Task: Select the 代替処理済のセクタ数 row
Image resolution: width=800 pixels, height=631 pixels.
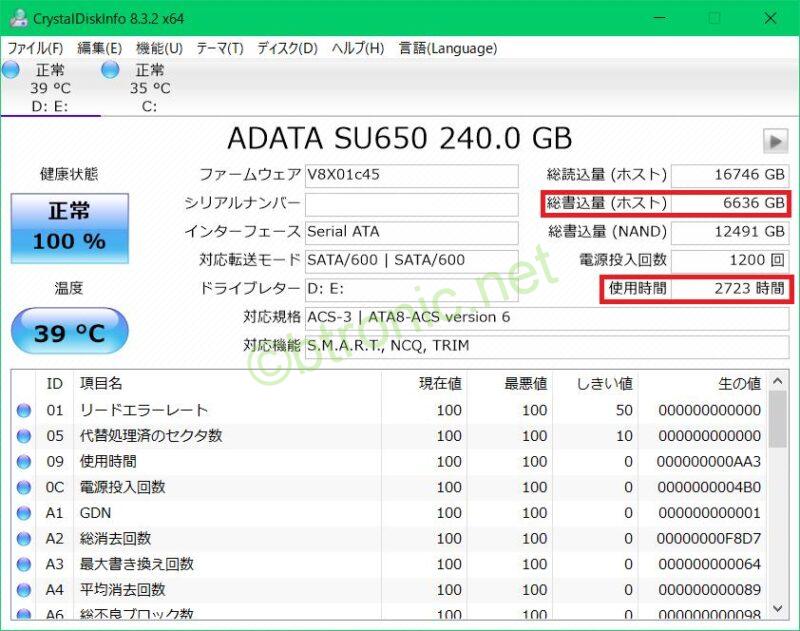Action: (x=389, y=436)
